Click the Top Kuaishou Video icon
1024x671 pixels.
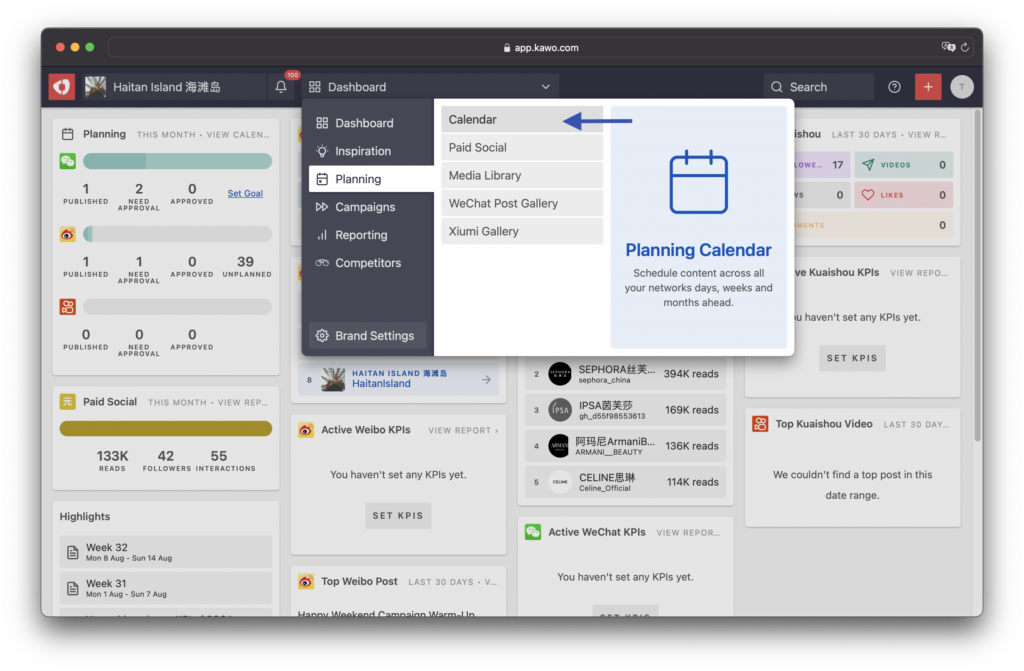(760, 424)
